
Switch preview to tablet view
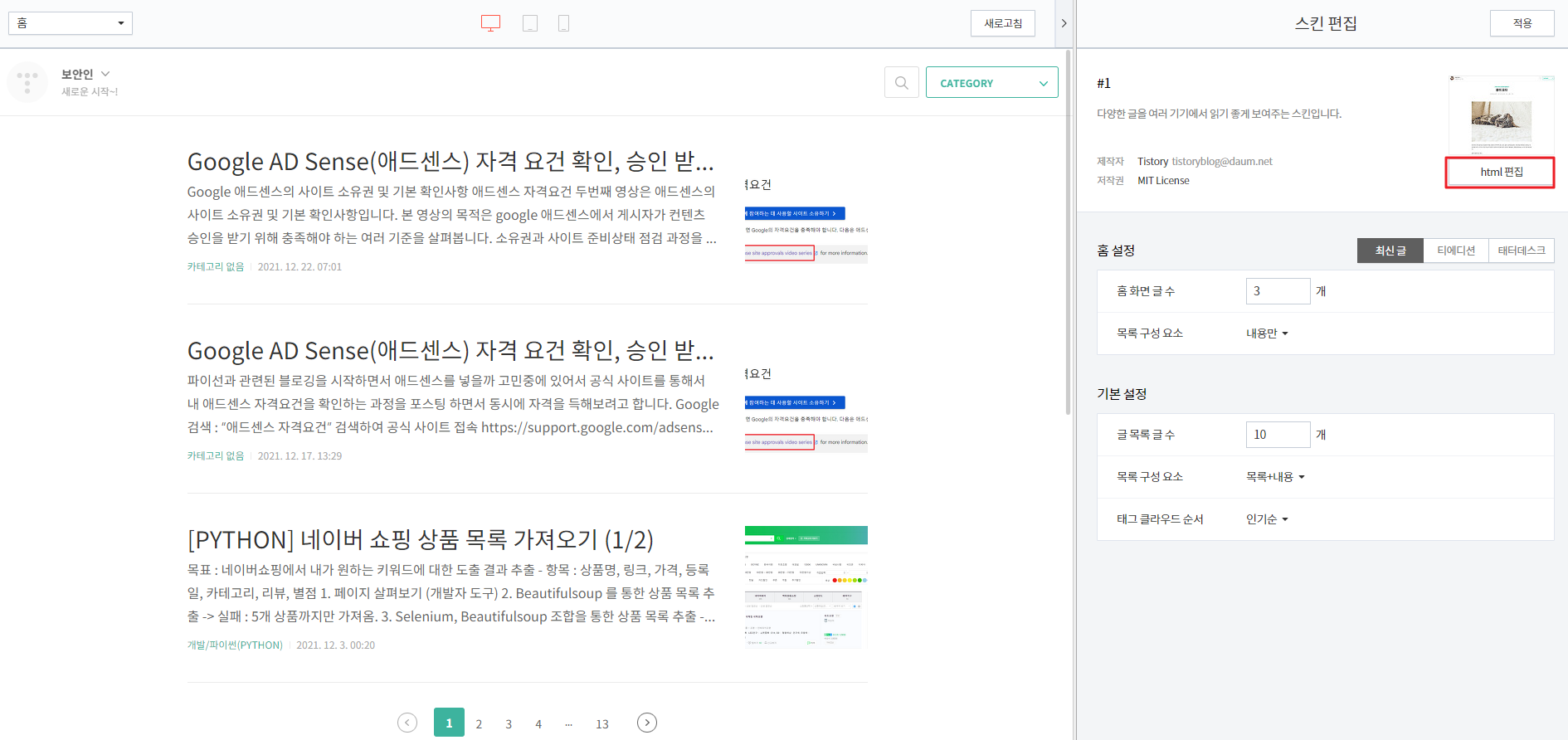[530, 23]
